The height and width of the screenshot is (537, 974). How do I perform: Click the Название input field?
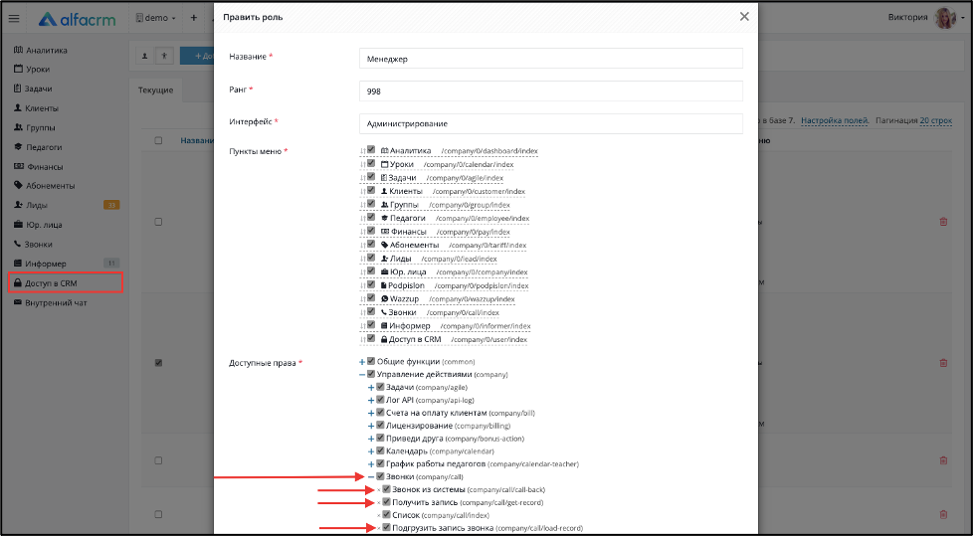point(551,58)
